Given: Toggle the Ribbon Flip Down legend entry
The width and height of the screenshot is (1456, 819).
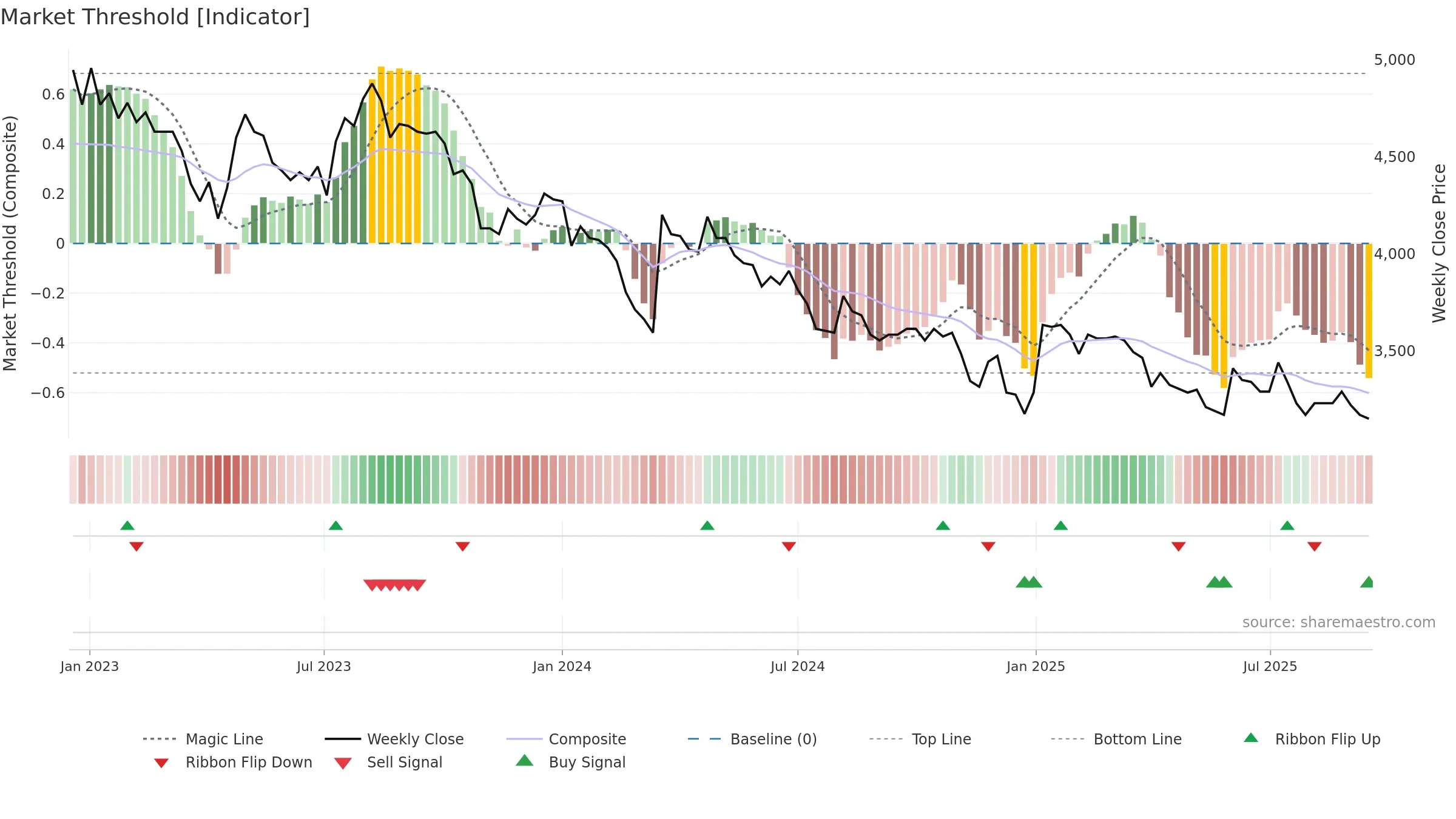Looking at the screenshot, I should coord(233,762).
